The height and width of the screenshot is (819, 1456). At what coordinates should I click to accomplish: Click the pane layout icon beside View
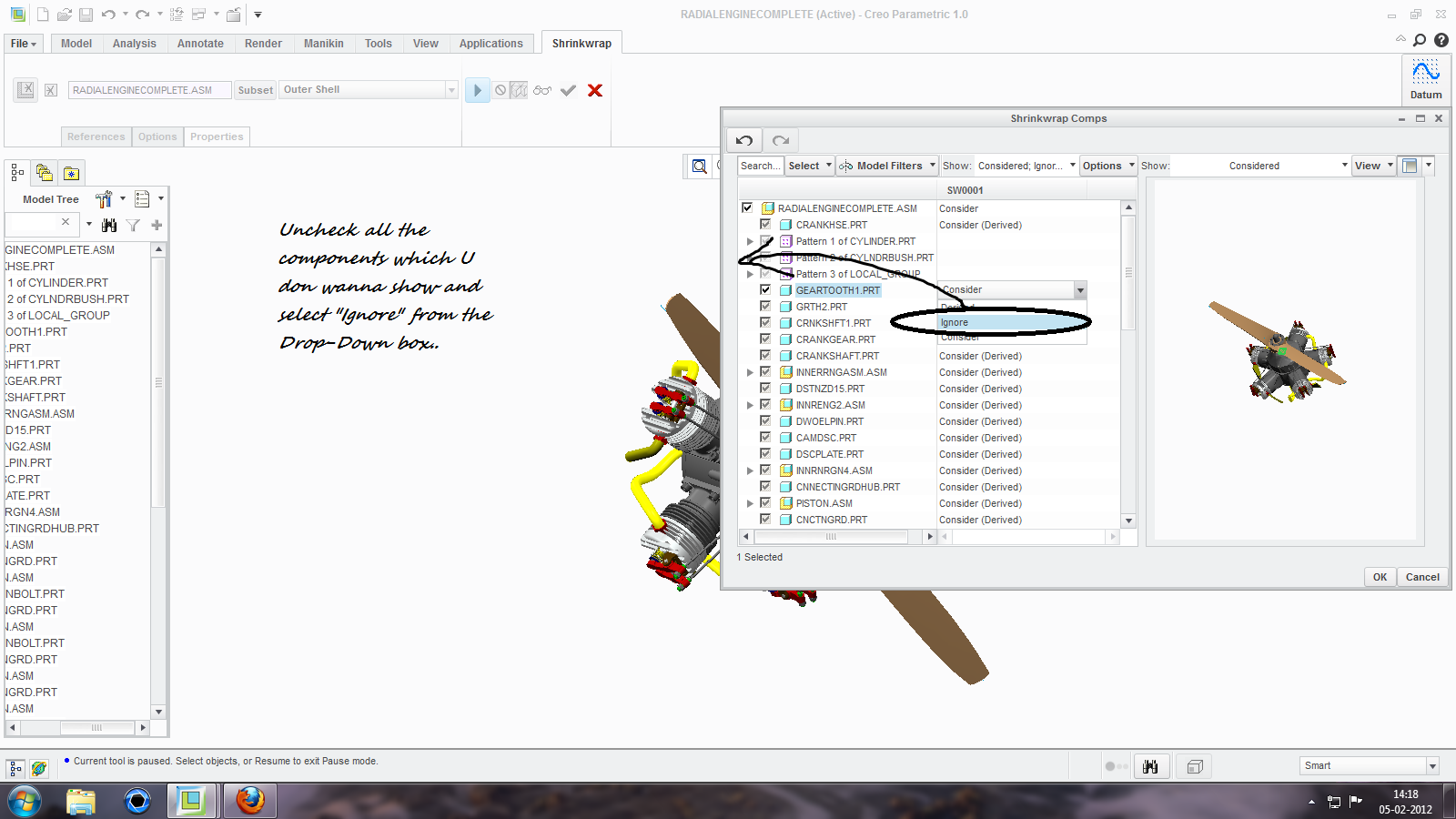pyautogui.click(x=1410, y=166)
